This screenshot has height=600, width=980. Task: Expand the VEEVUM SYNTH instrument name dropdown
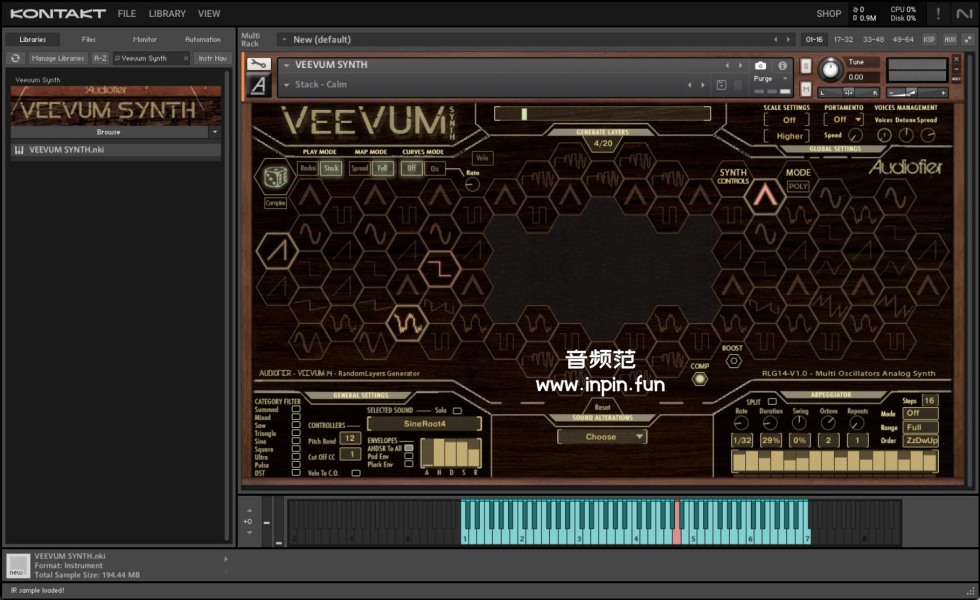[286, 65]
